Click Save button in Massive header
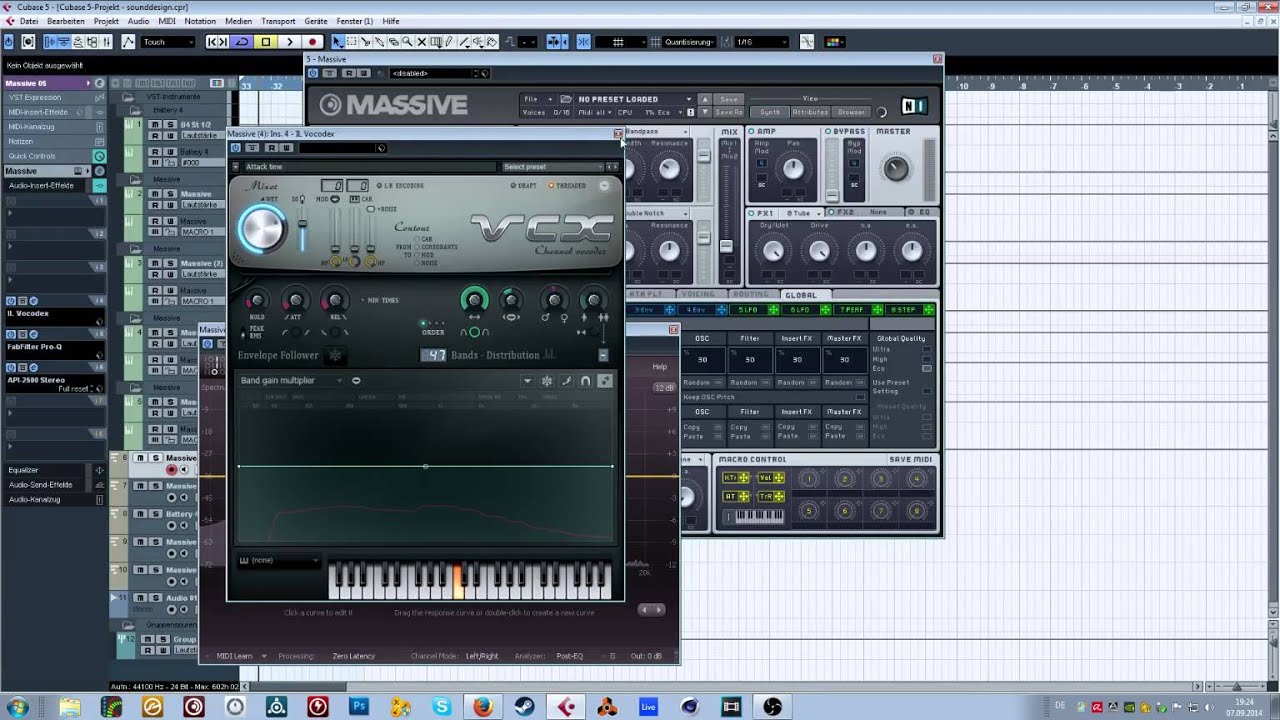Viewport: 1280px width, 720px height. [729, 99]
